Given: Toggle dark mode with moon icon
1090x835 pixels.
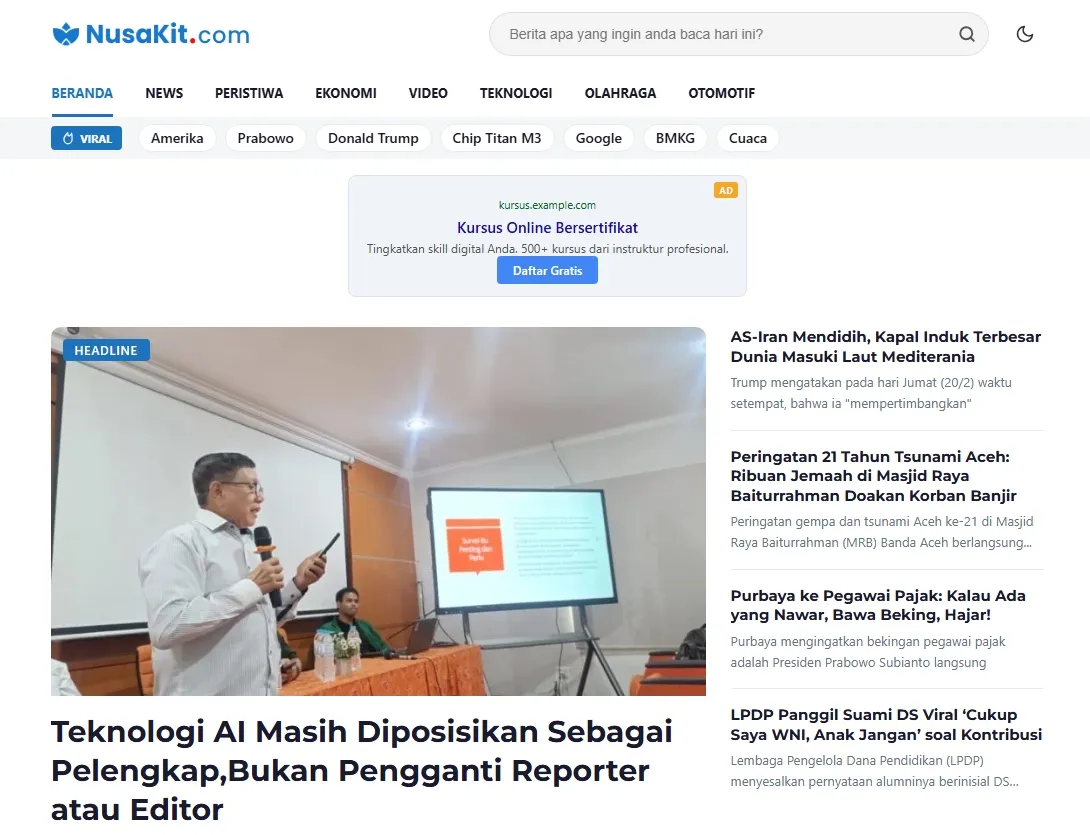Looking at the screenshot, I should [1024, 34].
